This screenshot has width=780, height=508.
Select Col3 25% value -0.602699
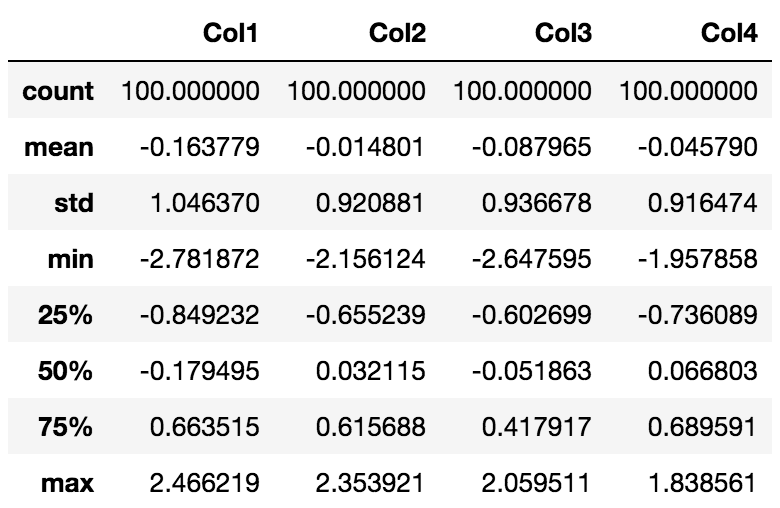coord(532,315)
